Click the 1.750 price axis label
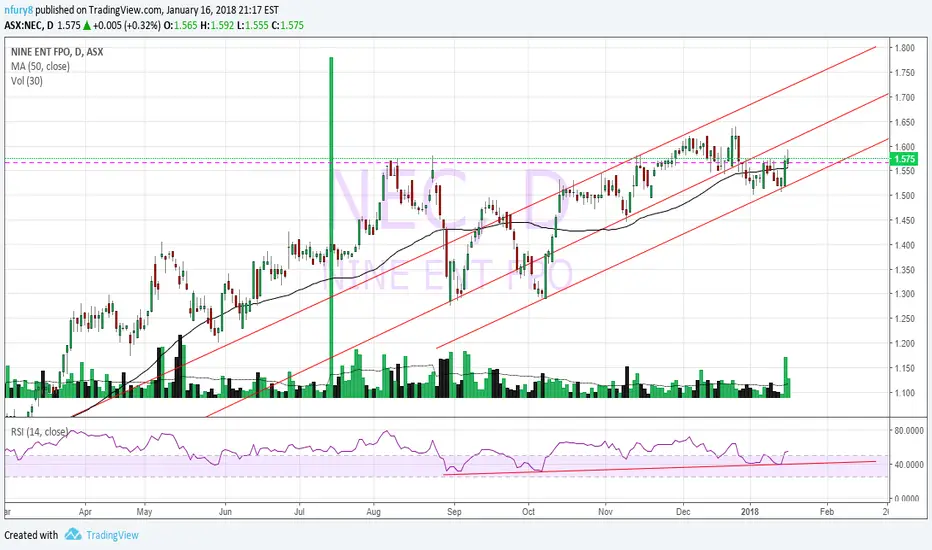Screen dimensions: 932x550 tap(904, 73)
